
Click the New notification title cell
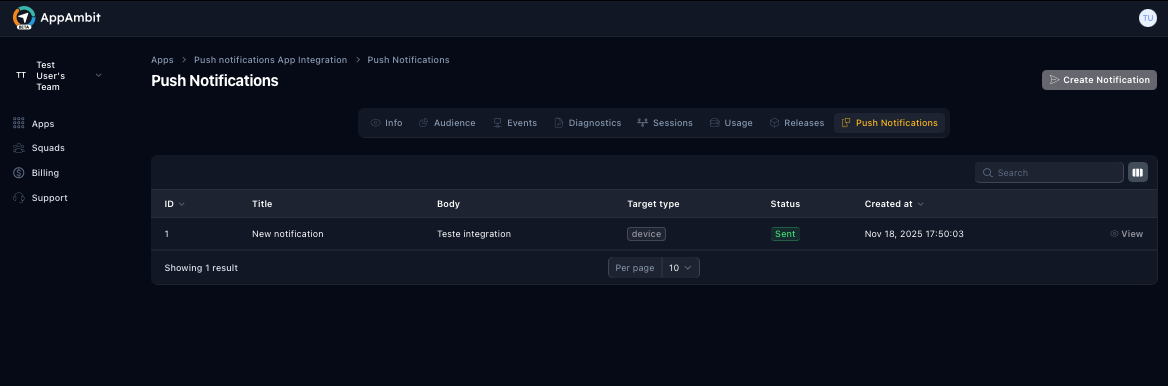(x=288, y=234)
